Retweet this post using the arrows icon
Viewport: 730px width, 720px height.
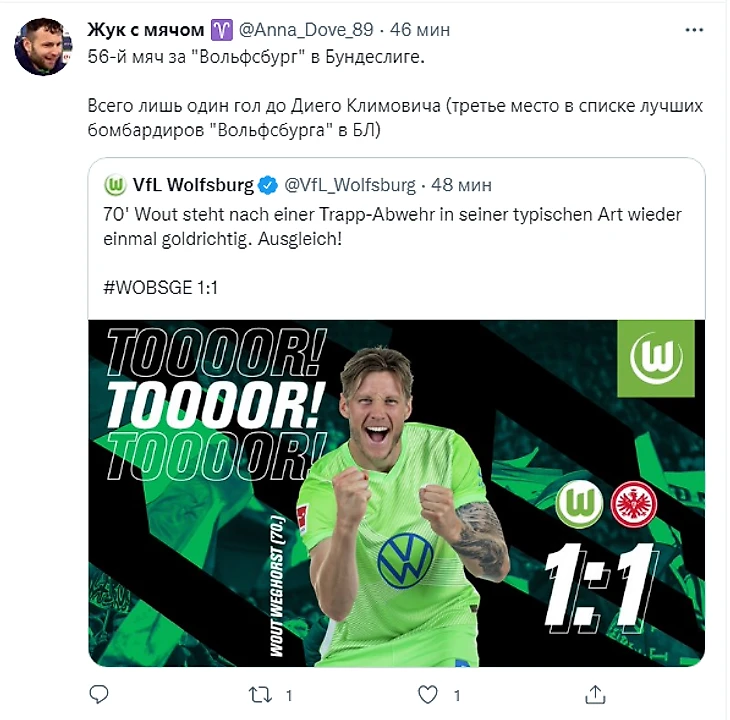[x=260, y=694]
